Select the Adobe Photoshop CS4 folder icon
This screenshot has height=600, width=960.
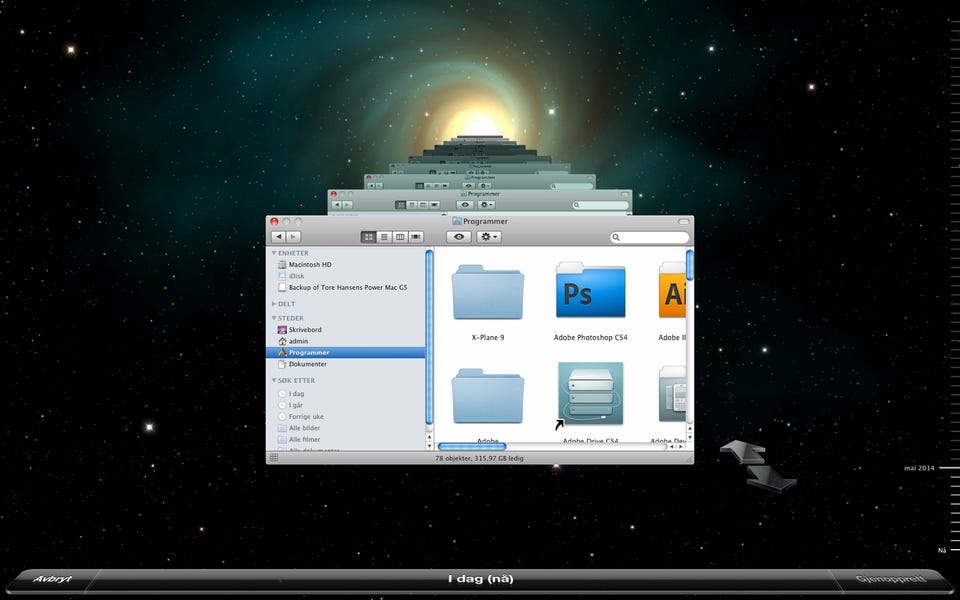tap(590, 290)
